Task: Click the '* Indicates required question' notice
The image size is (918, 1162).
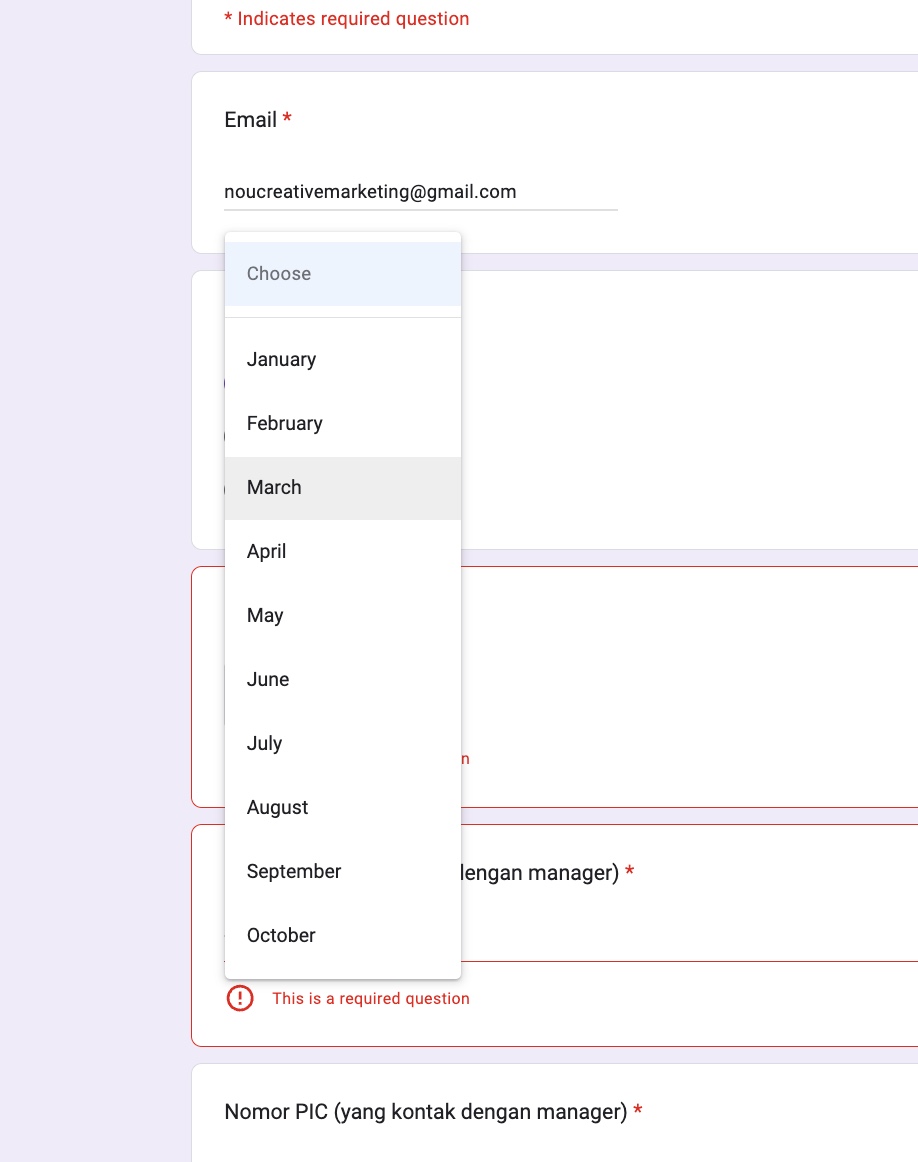Action: click(x=346, y=19)
